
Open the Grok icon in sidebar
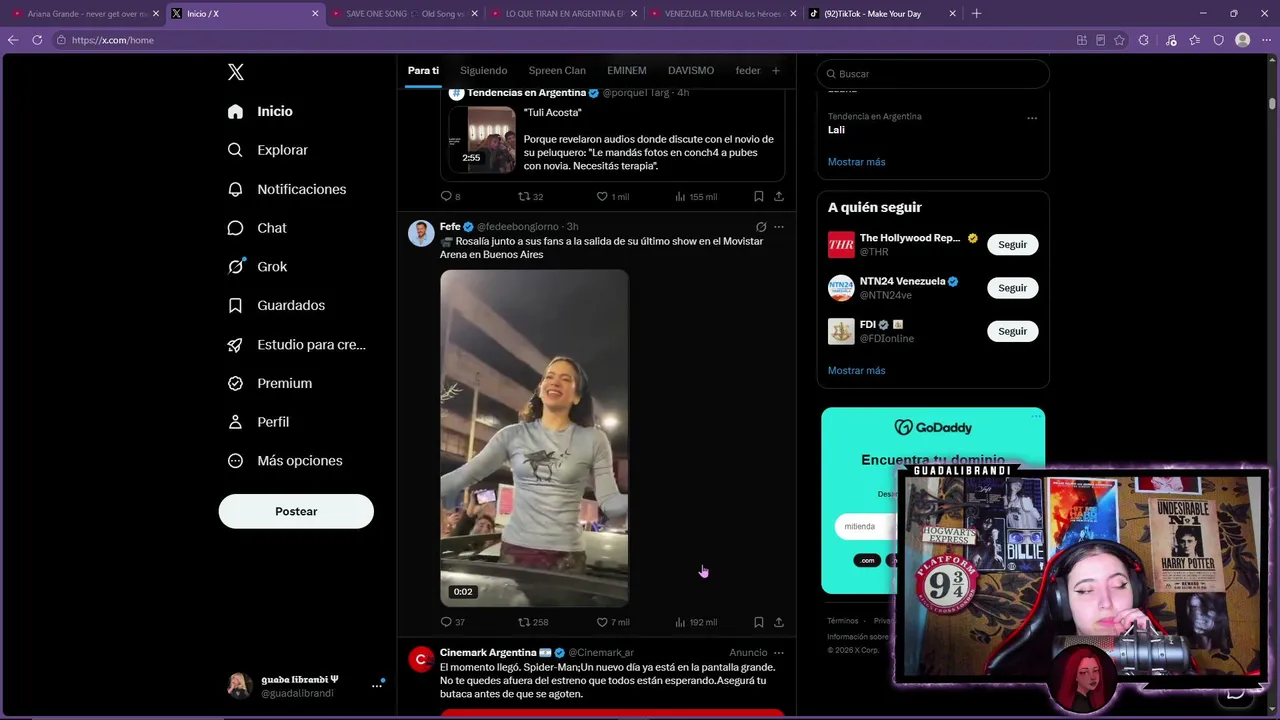point(235,267)
